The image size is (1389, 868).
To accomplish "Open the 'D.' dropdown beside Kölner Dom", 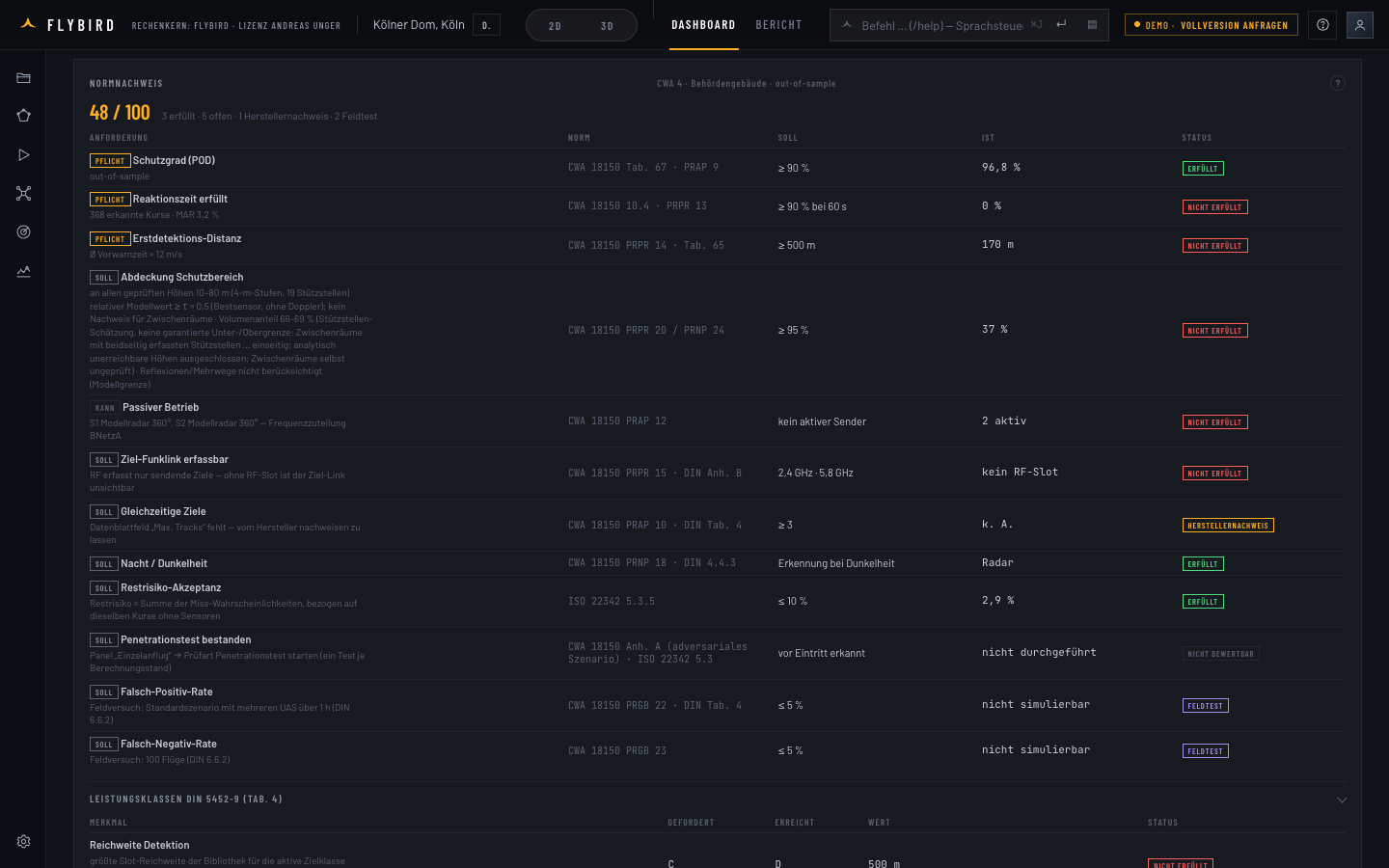I will 486,25.
